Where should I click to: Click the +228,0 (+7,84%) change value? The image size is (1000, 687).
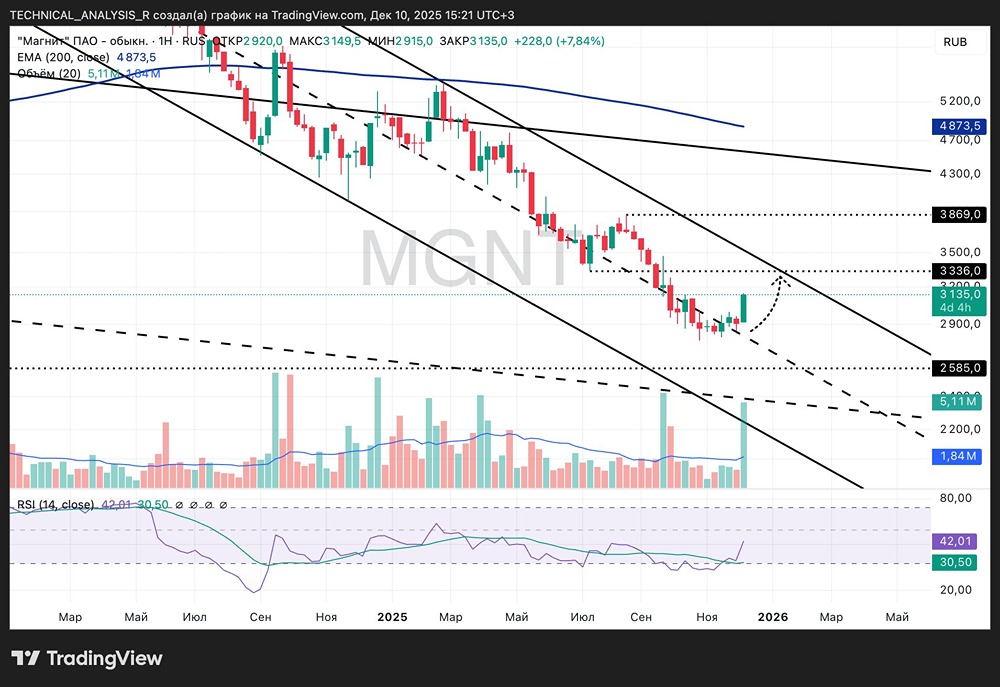pyautogui.click(x=559, y=41)
